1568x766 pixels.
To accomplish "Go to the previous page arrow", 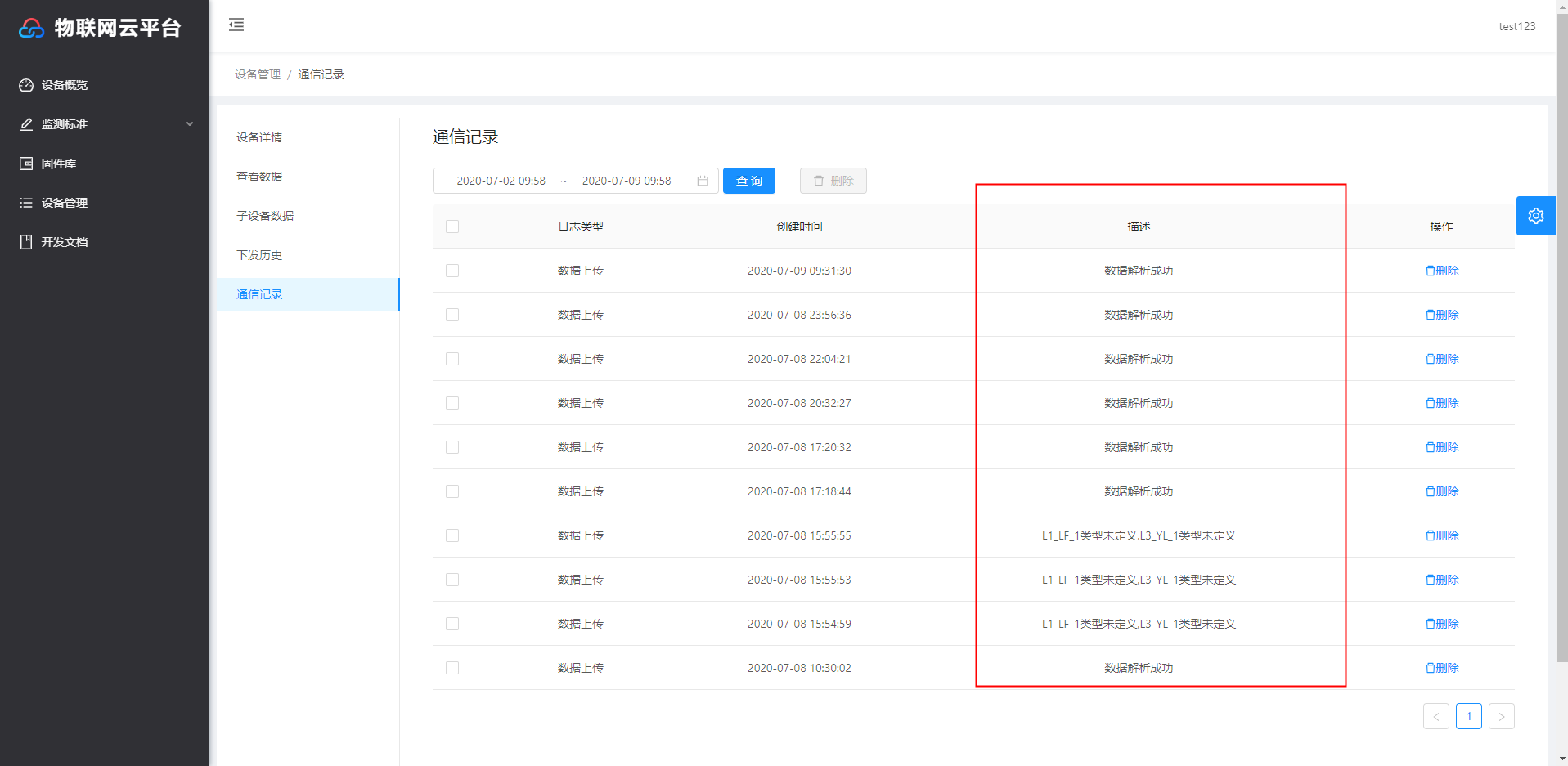I will (x=1436, y=716).
